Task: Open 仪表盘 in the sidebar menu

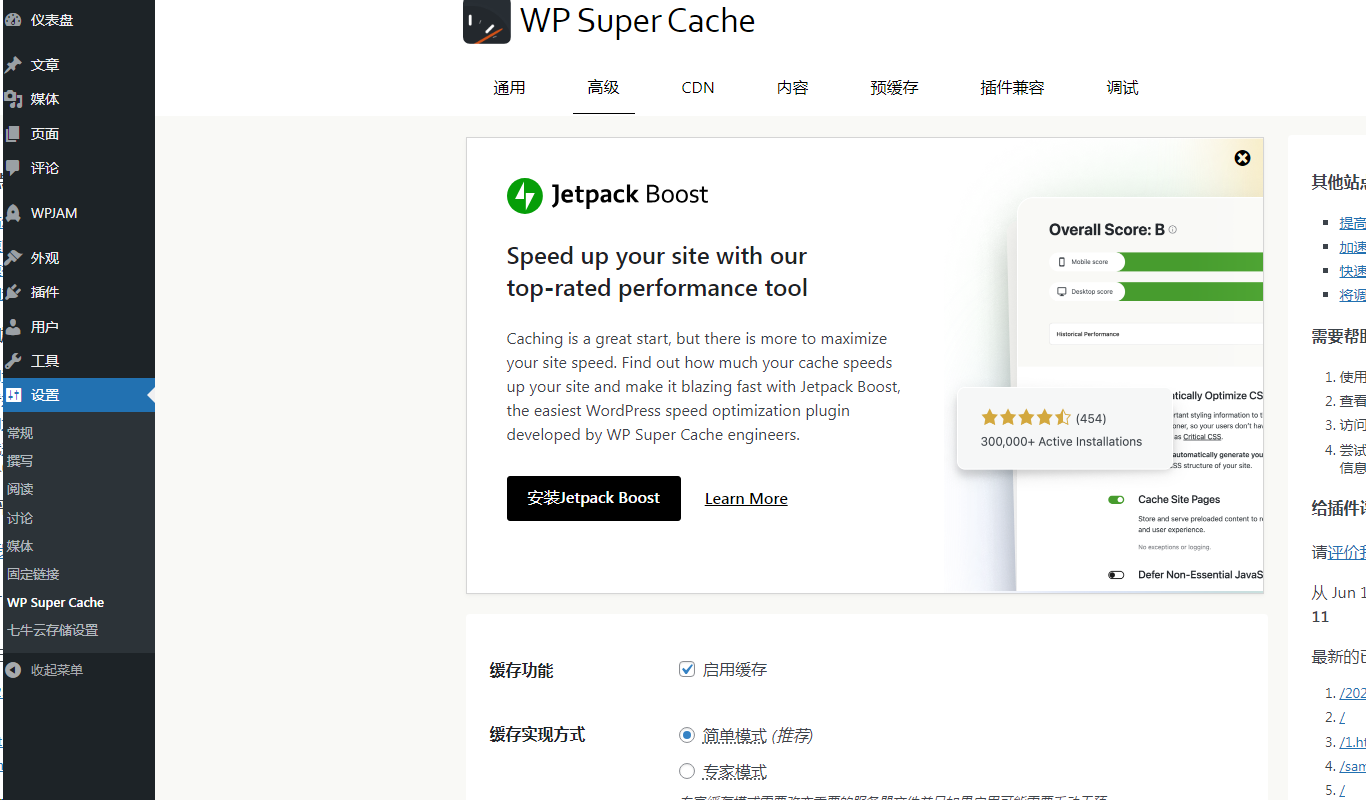Action: point(79,20)
